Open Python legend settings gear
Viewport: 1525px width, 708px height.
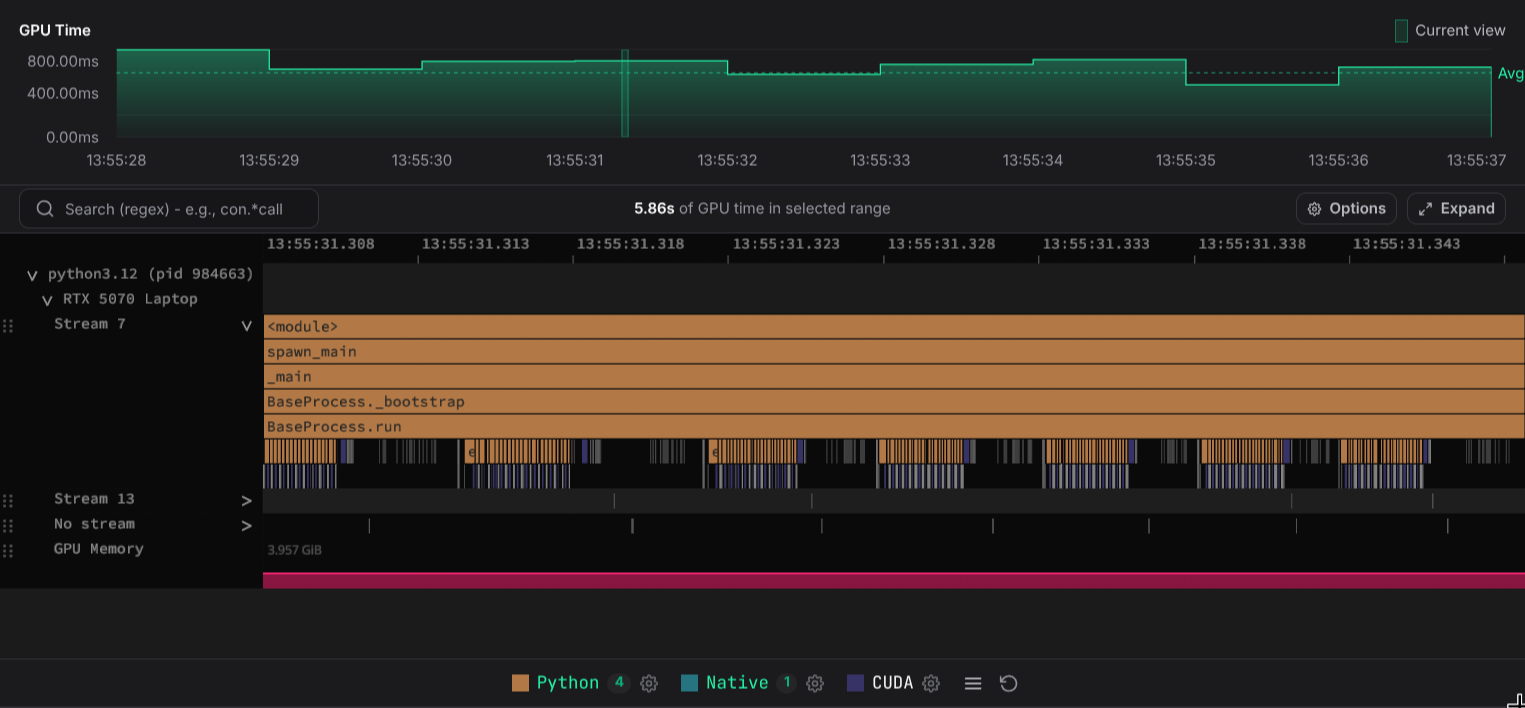coord(649,683)
